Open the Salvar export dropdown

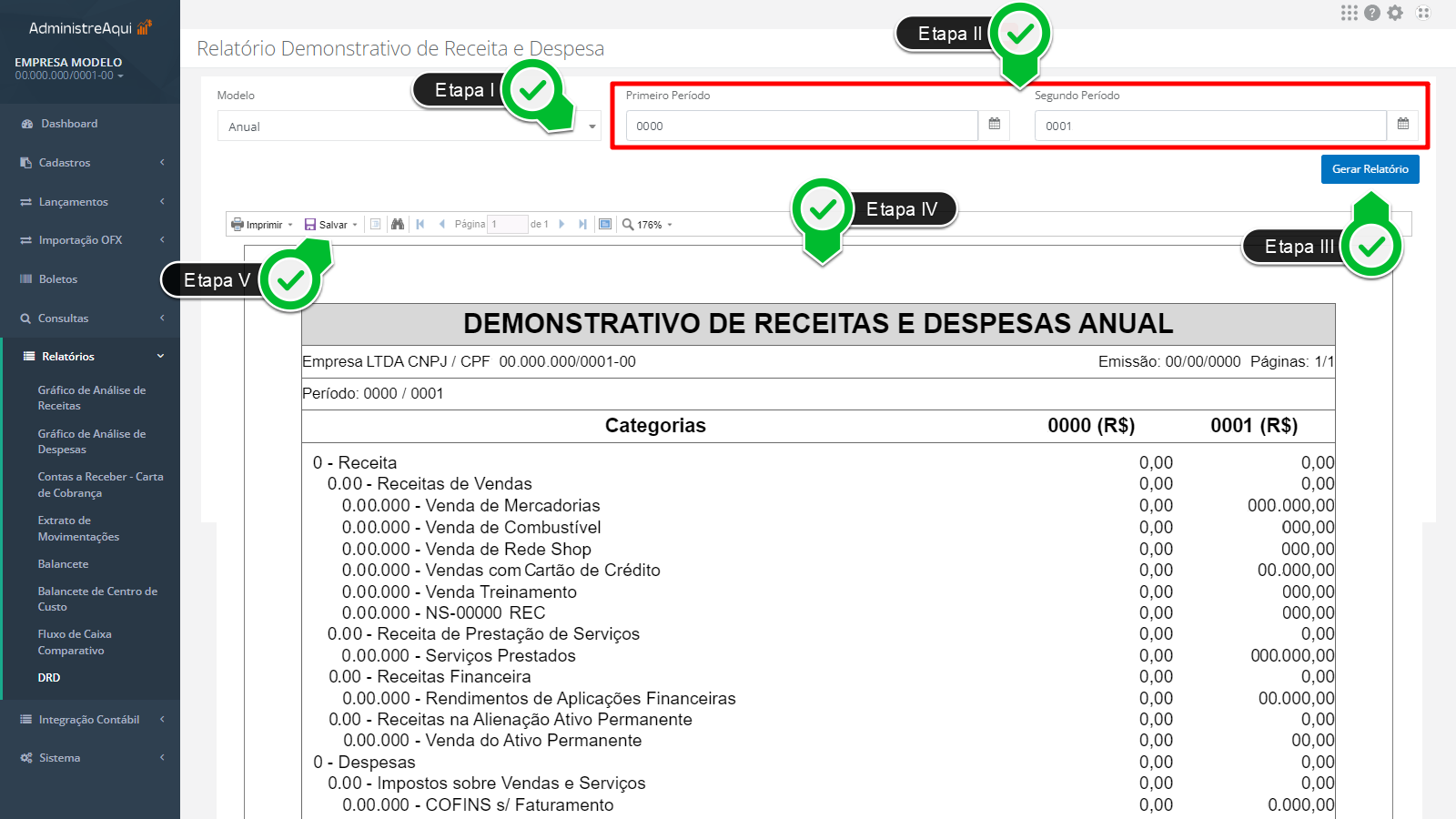(x=331, y=225)
